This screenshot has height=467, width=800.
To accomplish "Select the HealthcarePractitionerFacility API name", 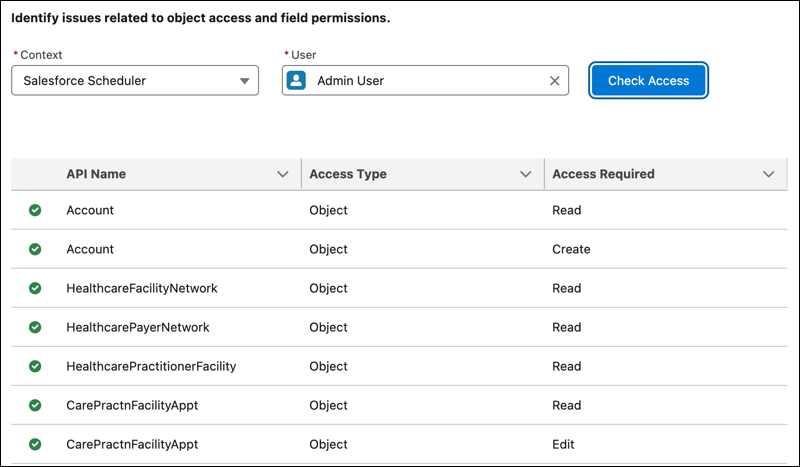I will (151, 366).
